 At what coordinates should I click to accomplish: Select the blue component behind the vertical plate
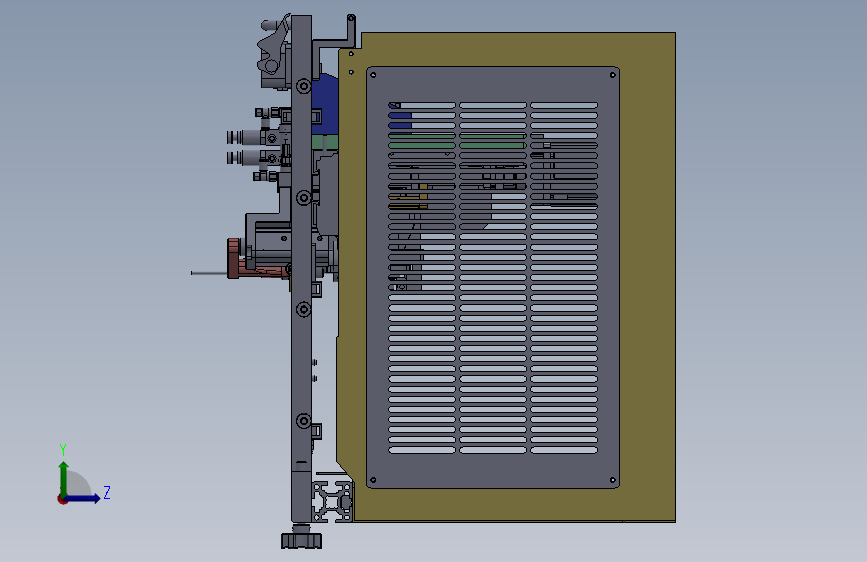point(325,105)
